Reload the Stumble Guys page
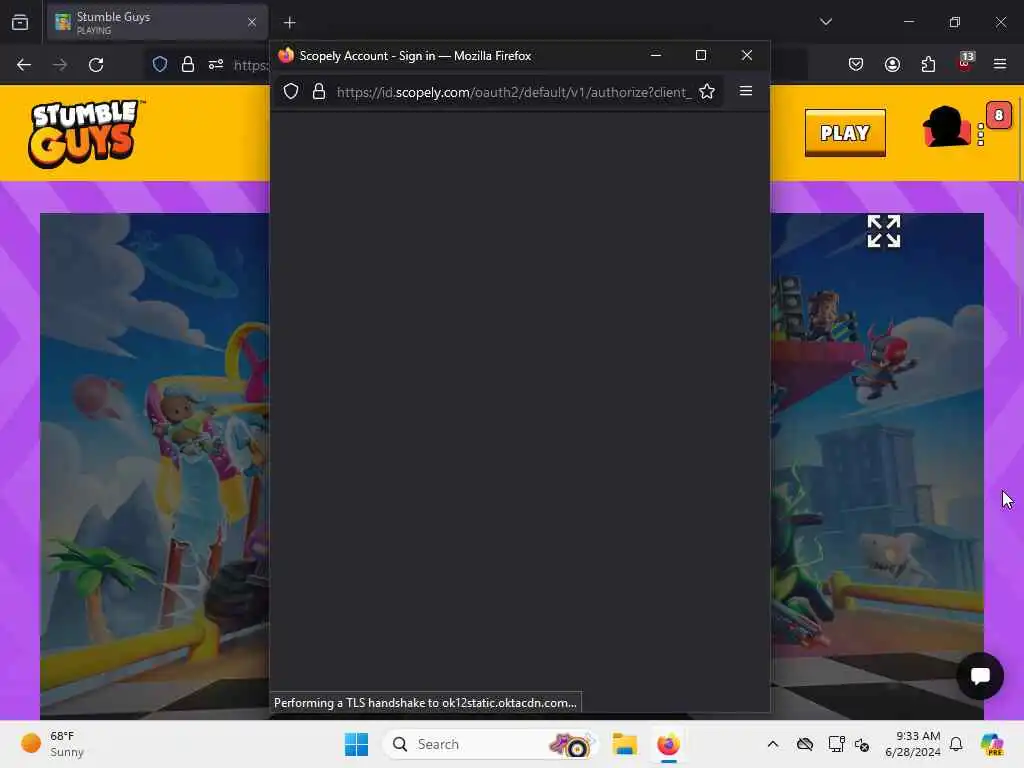 point(96,65)
